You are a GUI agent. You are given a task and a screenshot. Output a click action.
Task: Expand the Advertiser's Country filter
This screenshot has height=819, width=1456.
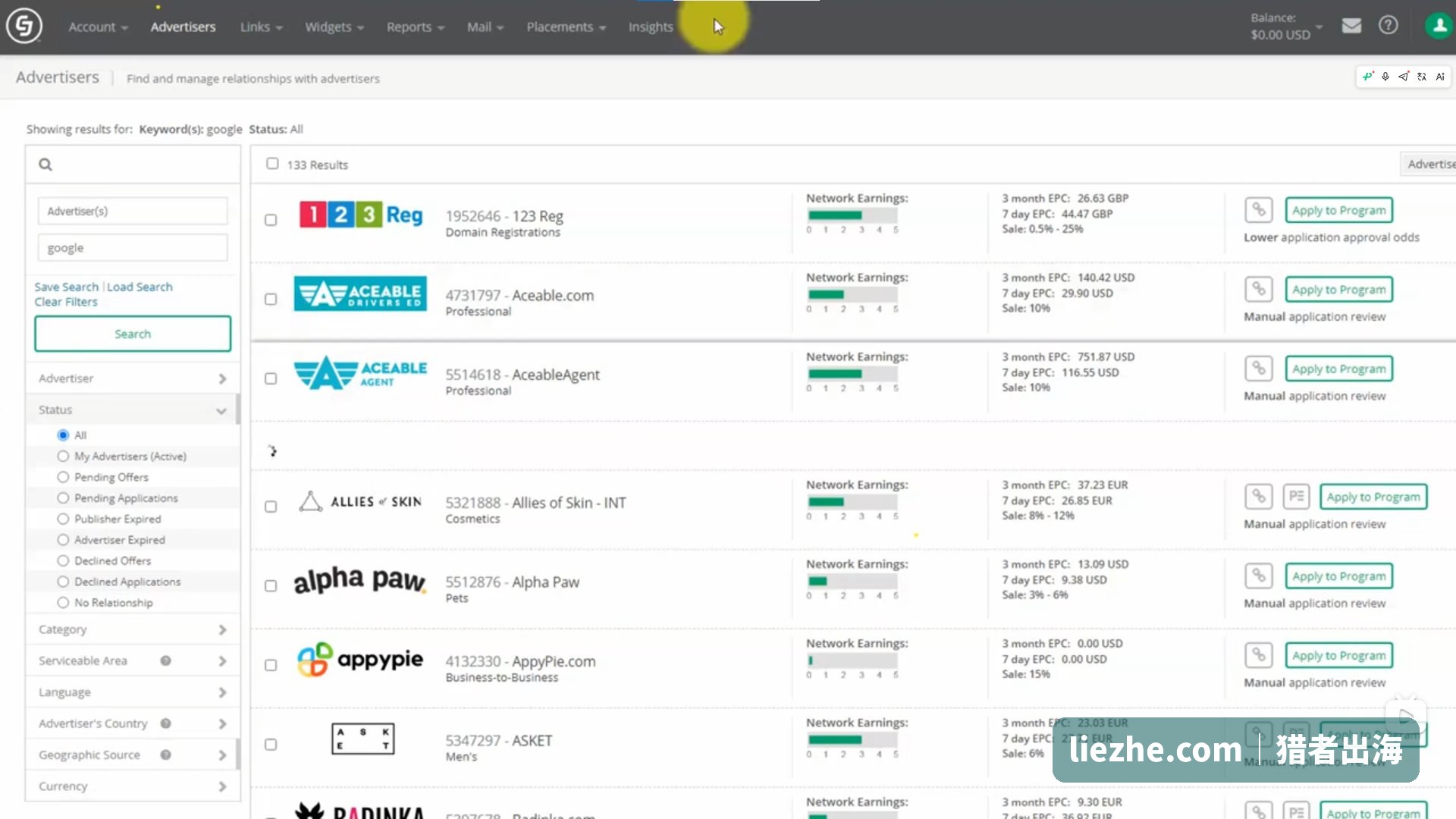[x=133, y=723]
